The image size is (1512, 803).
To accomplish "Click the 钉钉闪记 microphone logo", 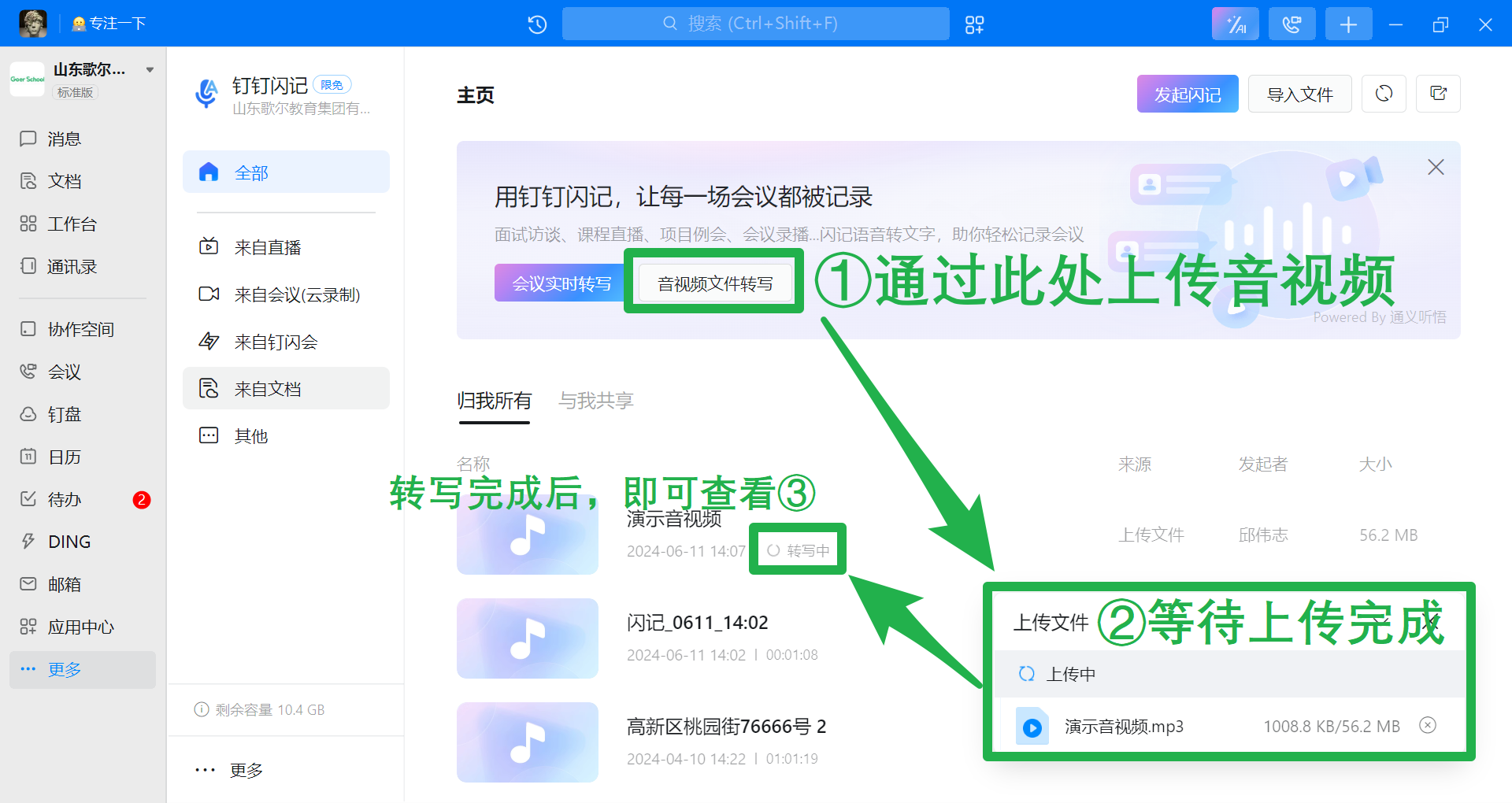I will [207, 94].
